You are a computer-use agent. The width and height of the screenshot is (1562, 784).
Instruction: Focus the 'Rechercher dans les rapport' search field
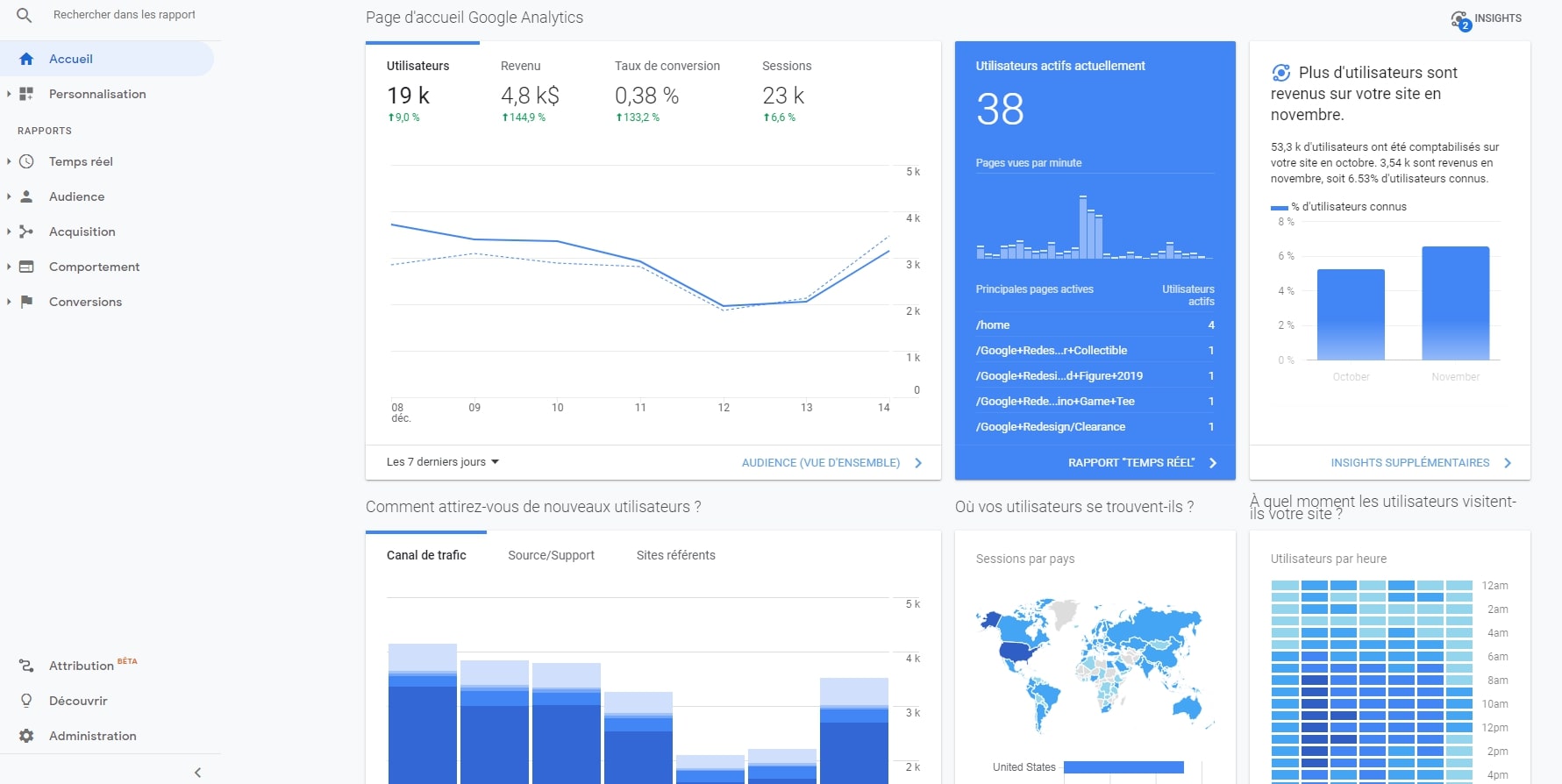tap(124, 15)
